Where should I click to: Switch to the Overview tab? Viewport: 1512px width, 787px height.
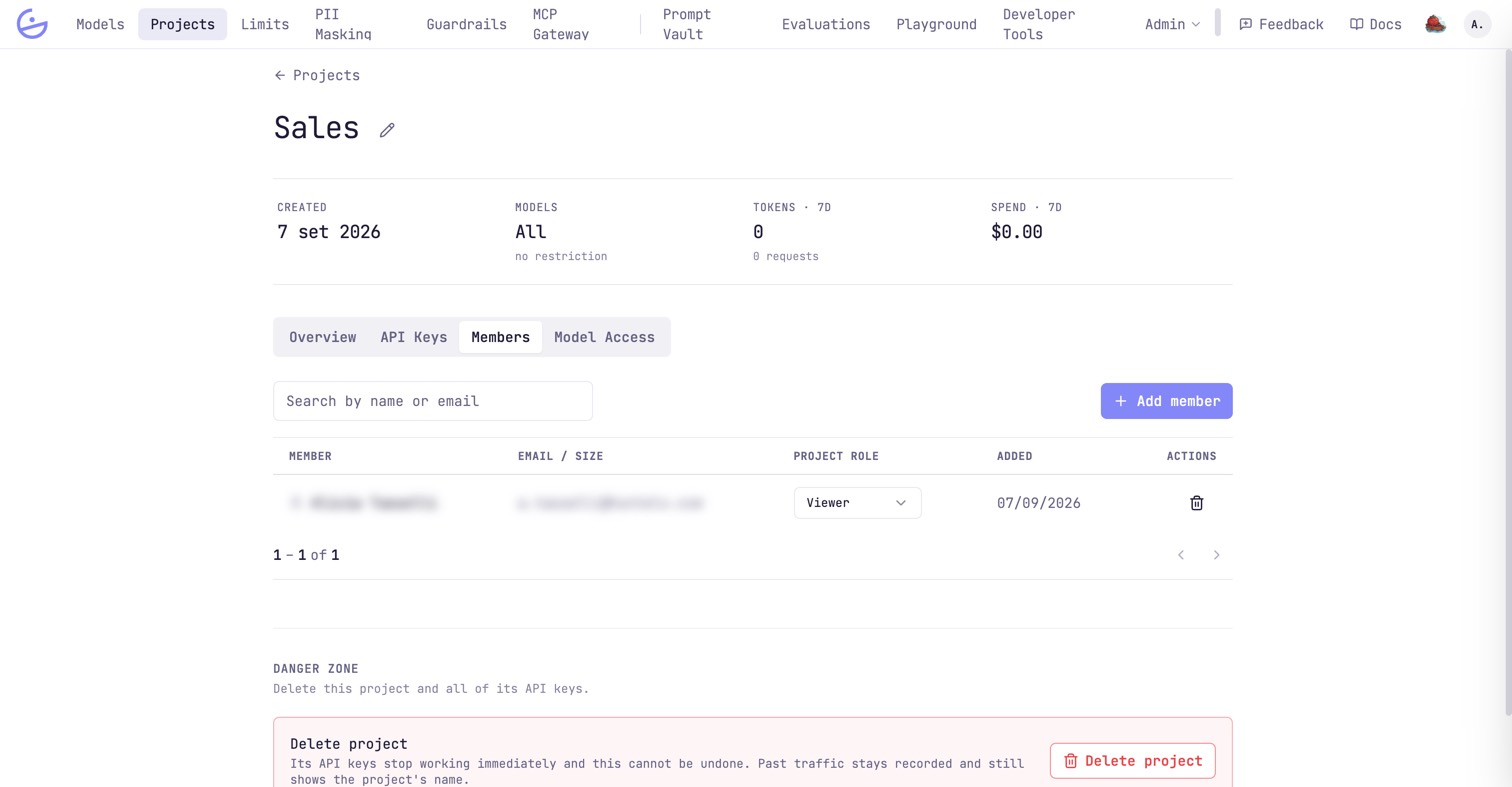322,337
